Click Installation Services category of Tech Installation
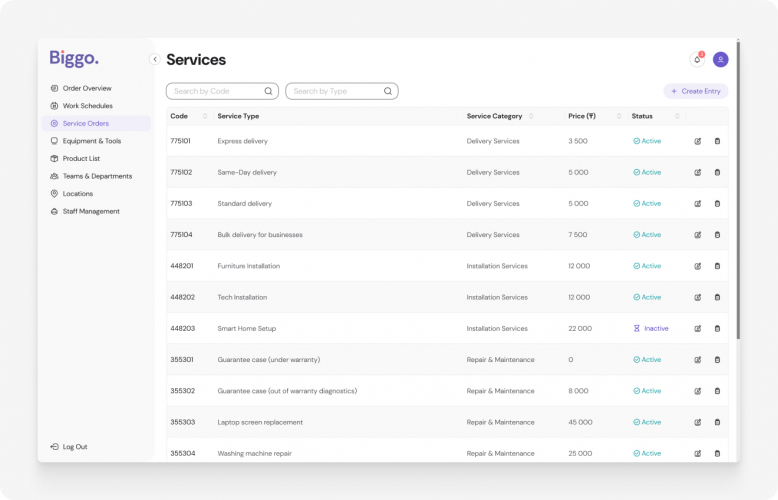778x500 pixels. (497, 298)
